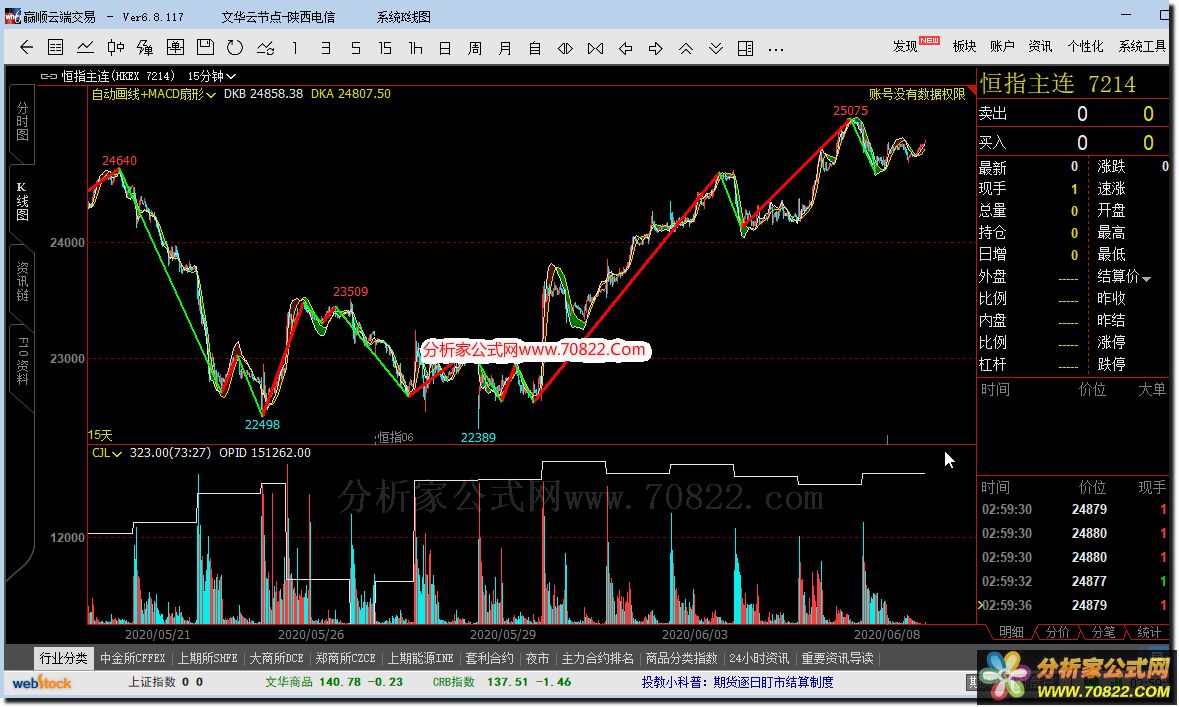Open the 账户 menu
The height and width of the screenshot is (707, 1179).
point(1002,47)
